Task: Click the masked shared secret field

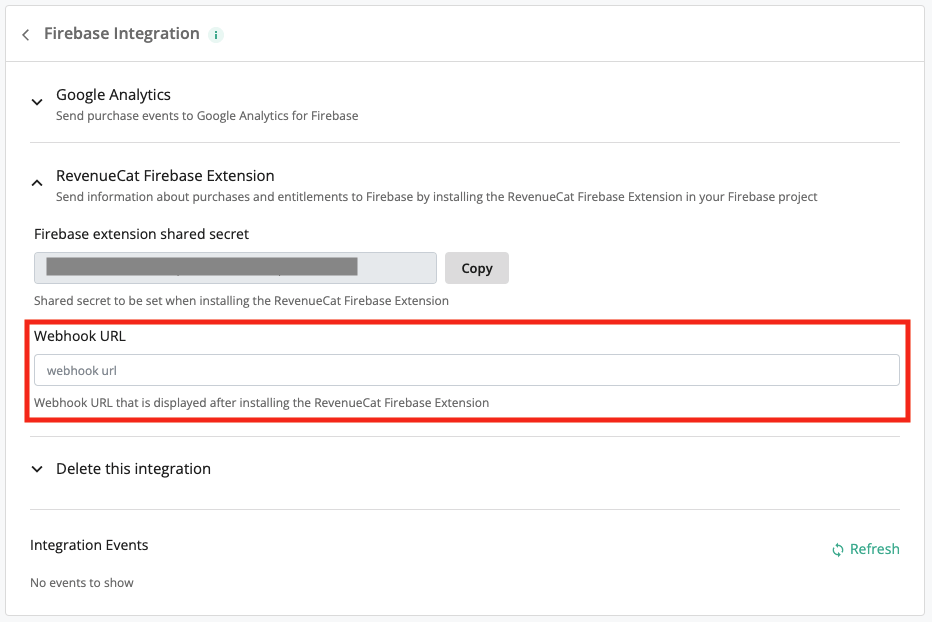Action: 235,268
